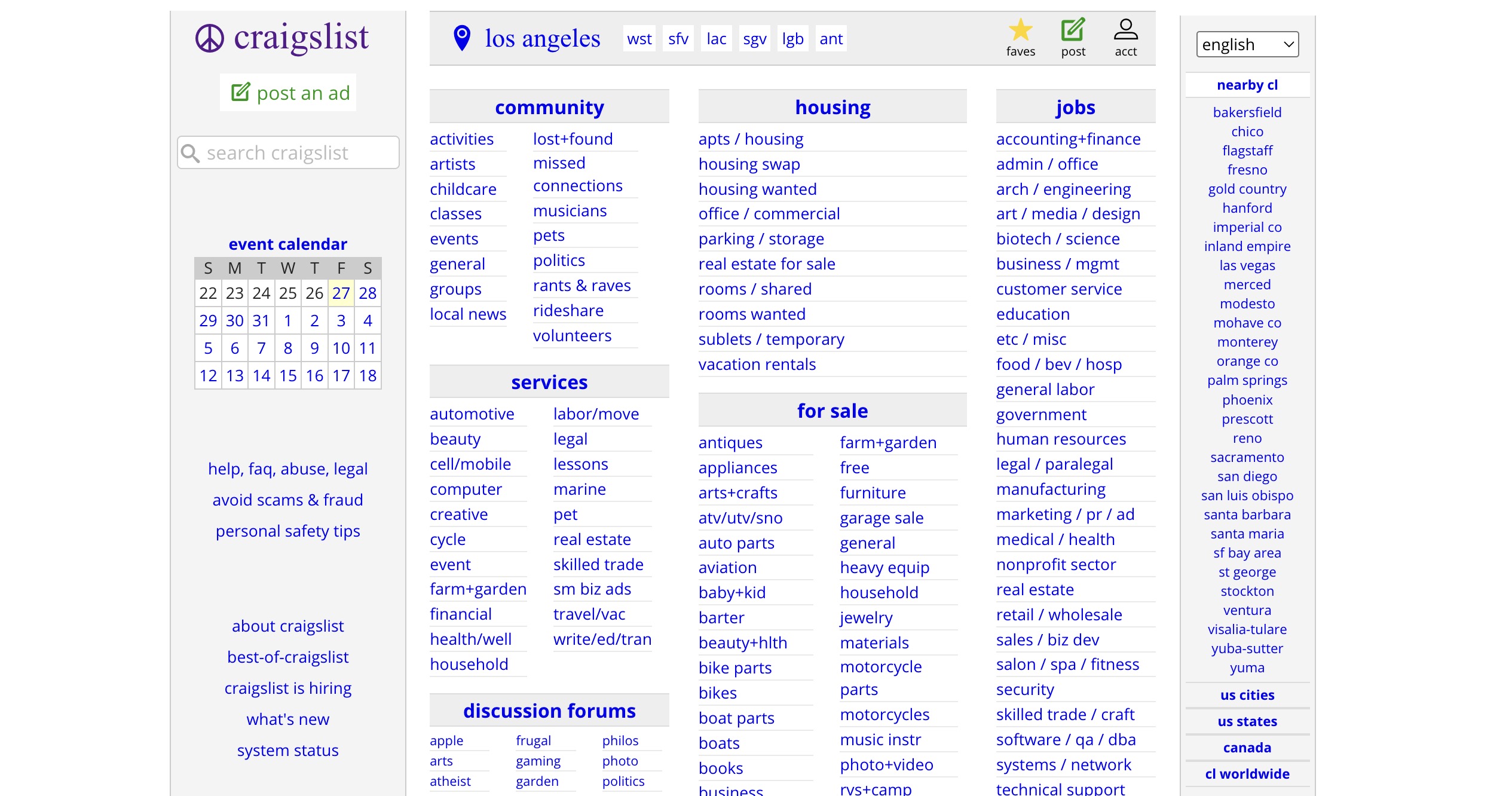Expand the 'us states' section
Image resolution: width=1512 pixels, height=796 pixels.
[x=1247, y=721]
